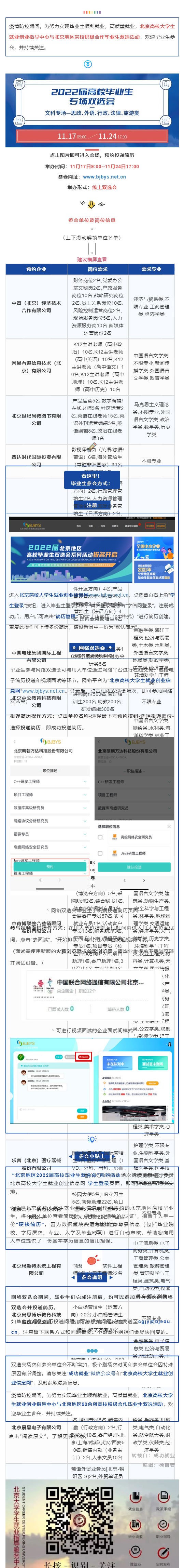The image size is (184, 1568).
Task: Open the 2022届高校毕业生专场双选会 banner image
Action: [92, 109]
